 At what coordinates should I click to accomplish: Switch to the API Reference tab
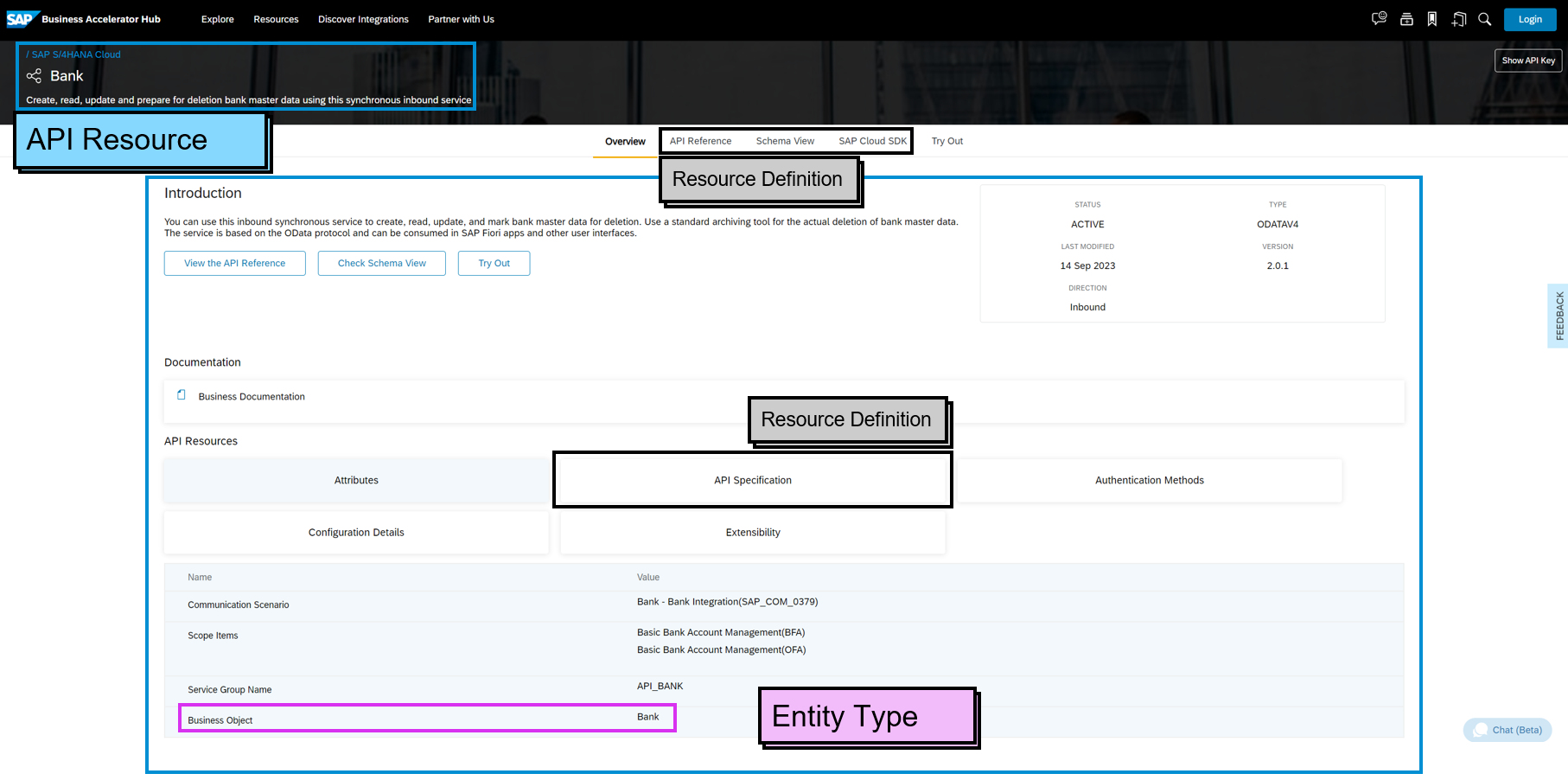(x=700, y=141)
